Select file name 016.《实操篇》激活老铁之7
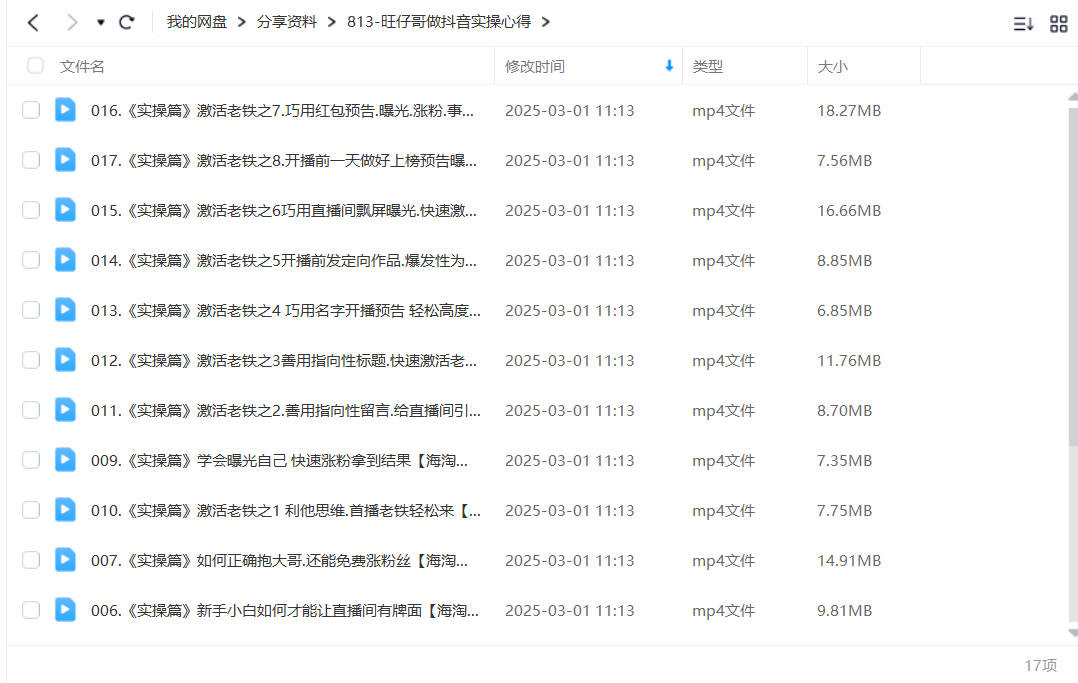This screenshot has width=1078, height=683. click(x=283, y=111)
